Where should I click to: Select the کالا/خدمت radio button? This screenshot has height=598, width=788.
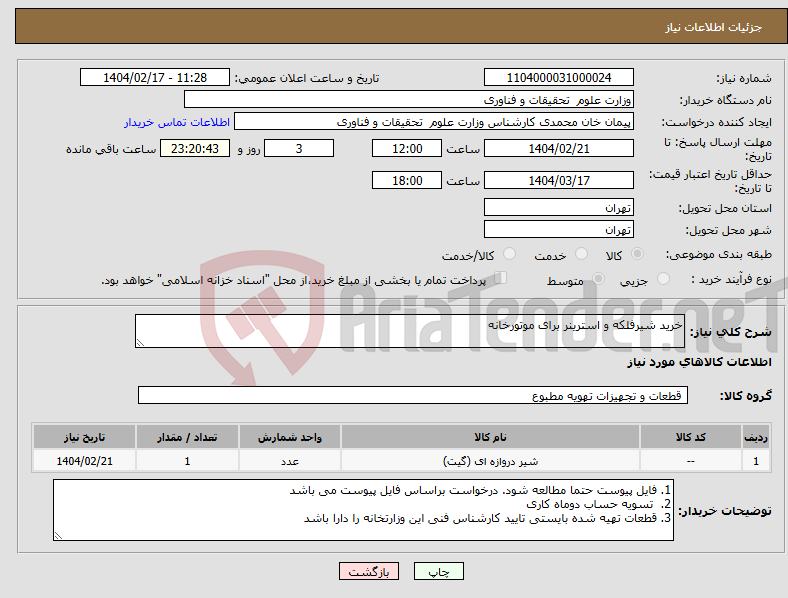pos(510,254)
